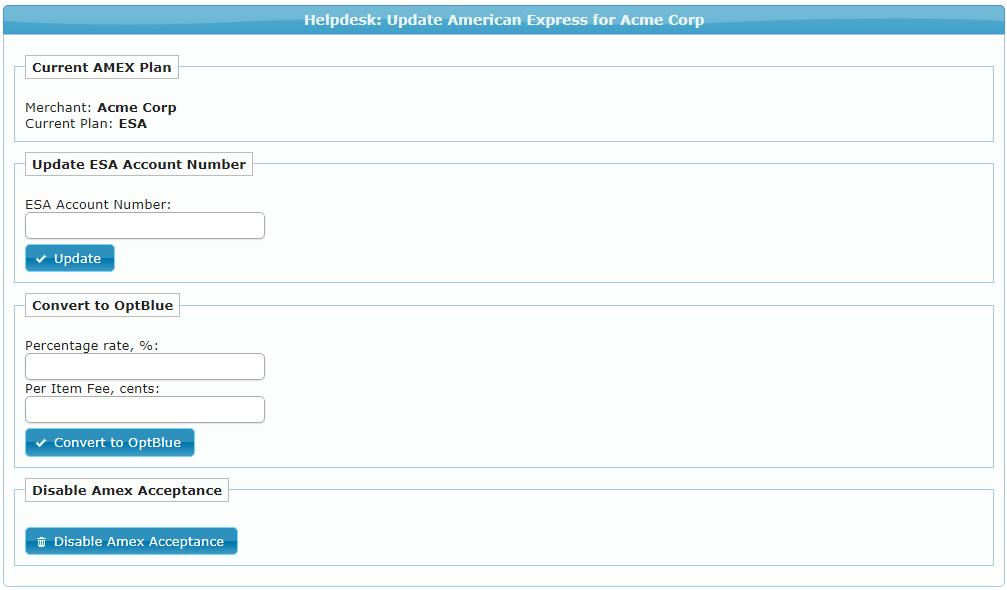
Task: Click the Current AMEX Plan section heading
Action: 102,68
